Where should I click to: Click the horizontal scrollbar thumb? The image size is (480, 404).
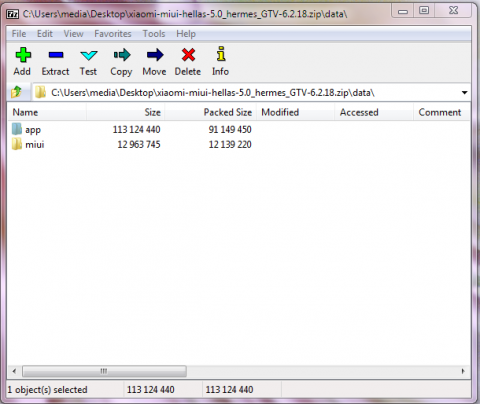pyautogui.click(x=104, y=371)
